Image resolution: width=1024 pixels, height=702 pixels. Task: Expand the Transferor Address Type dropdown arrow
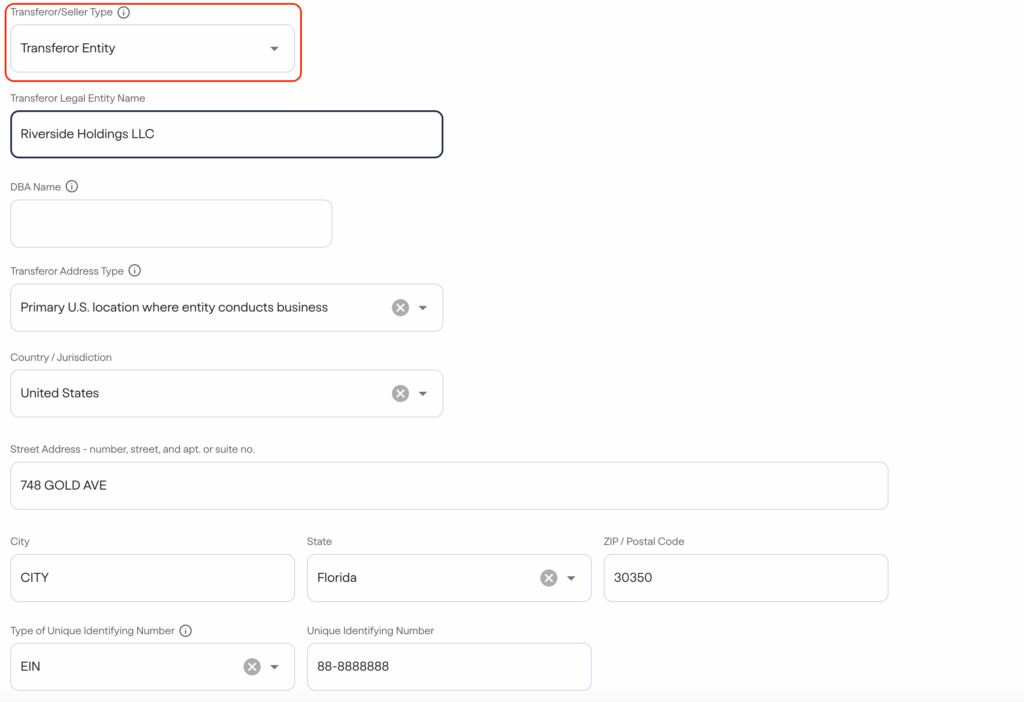coord(423,308)
